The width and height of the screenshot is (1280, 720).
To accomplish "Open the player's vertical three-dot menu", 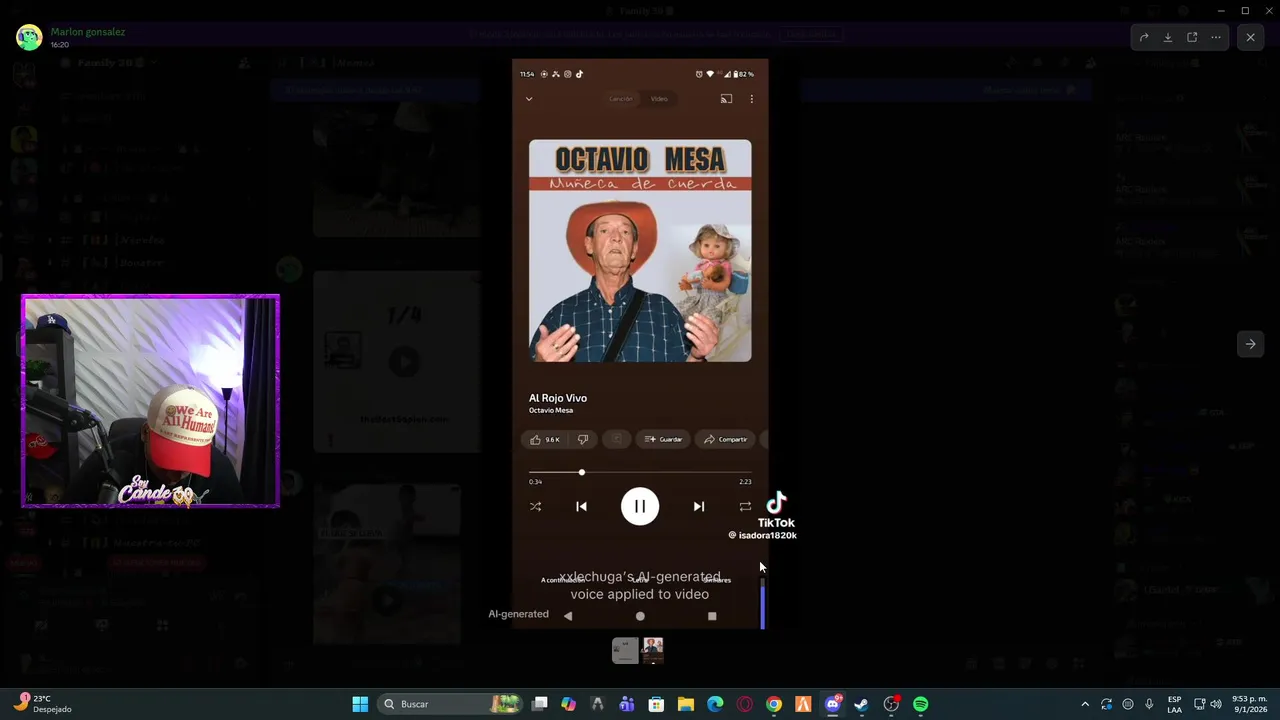I will pyautogui.click(x=751, y=99).
